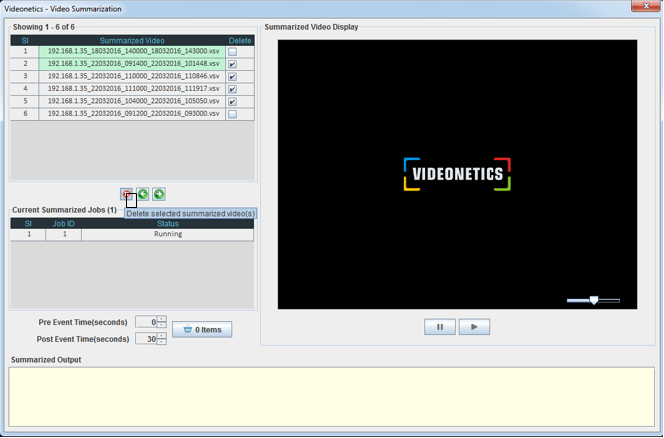This screenshot has height=438, width=664.
Task: Decrease Post Event Time with down arrow
Action: click(x=162, y=341)
